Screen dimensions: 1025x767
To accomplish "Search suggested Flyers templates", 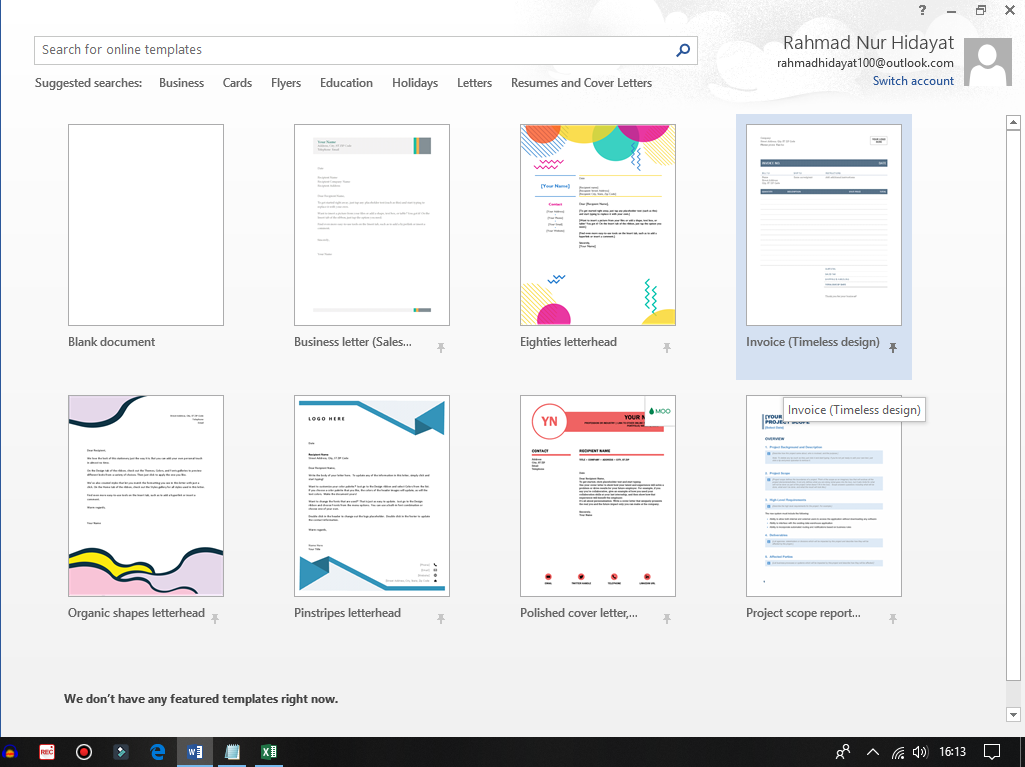I will click(286, 83).
